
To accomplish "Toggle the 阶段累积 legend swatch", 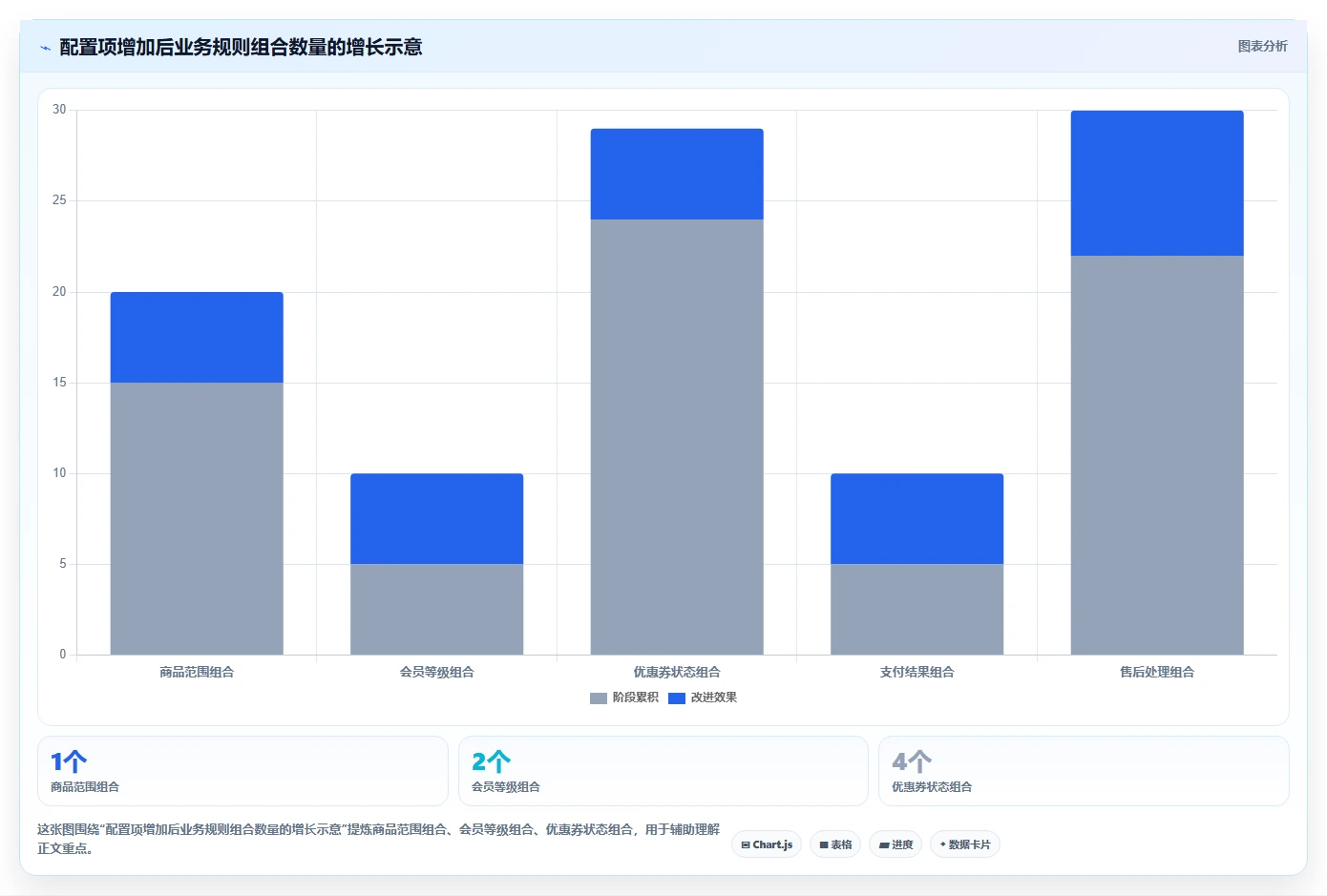I will coord(599,698).
